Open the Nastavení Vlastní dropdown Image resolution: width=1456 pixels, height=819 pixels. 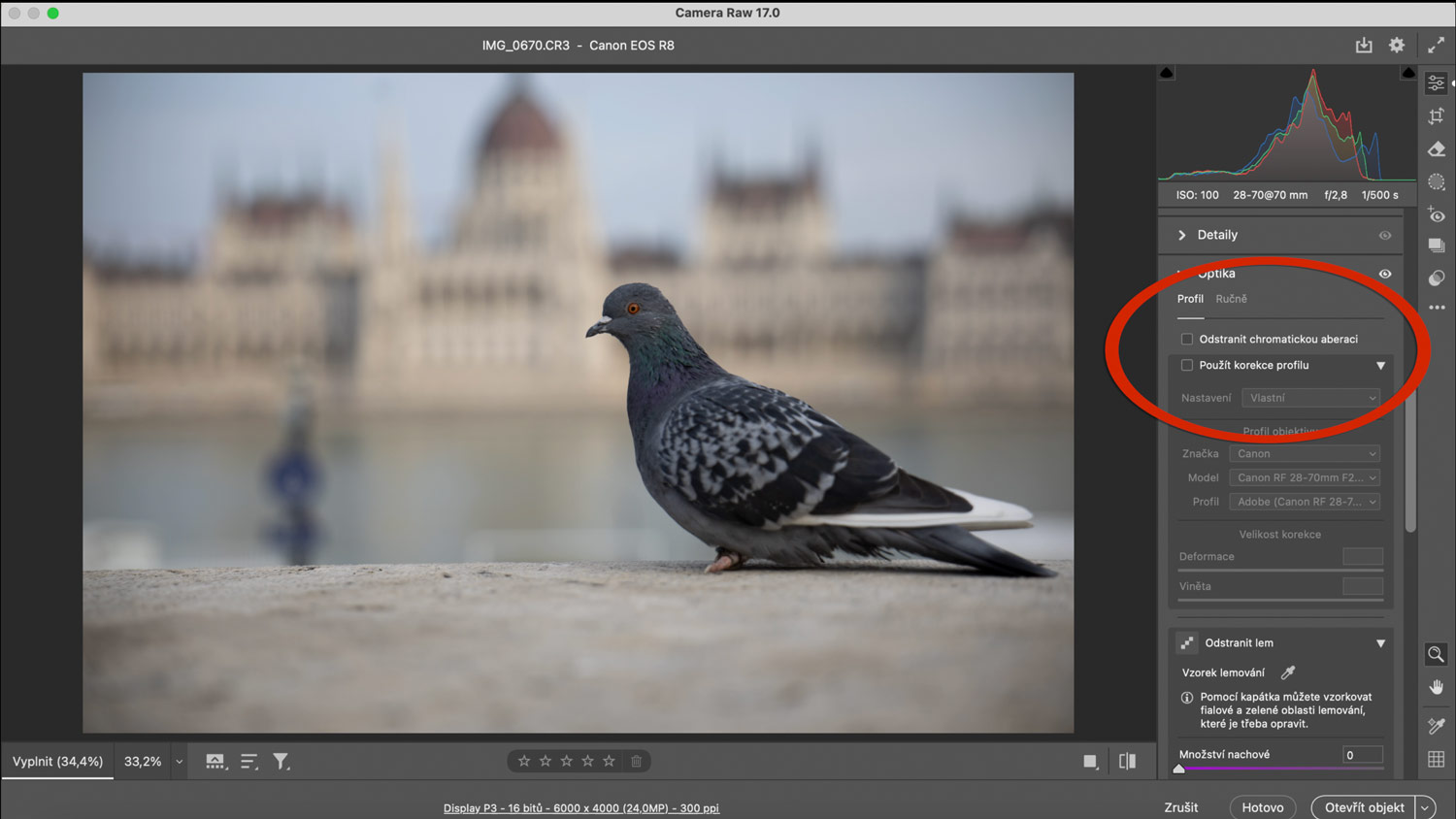pos(1311,398)
